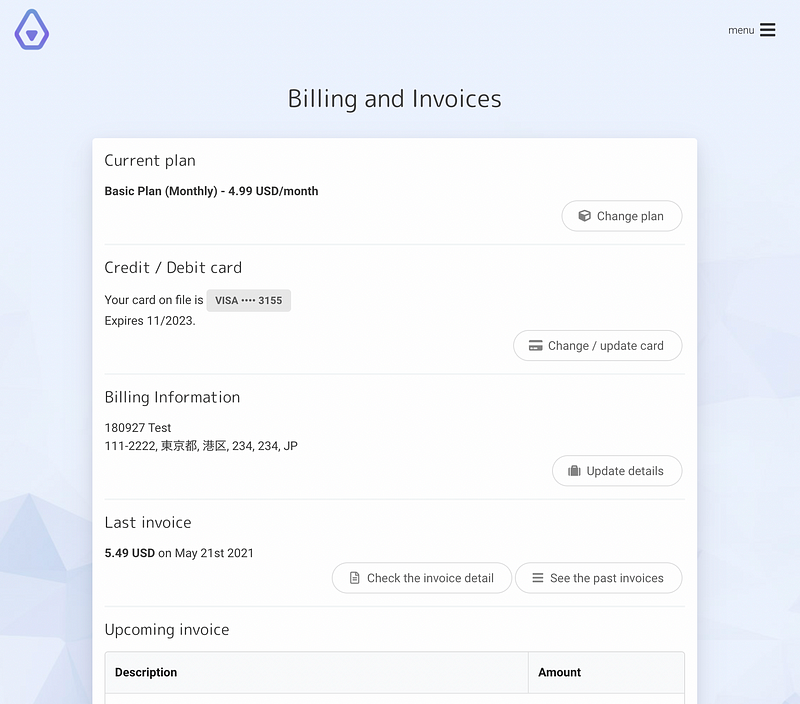The height and width of the screenshot is (704, 800).
Task: Select the Update details button
Action: (617, 470)
